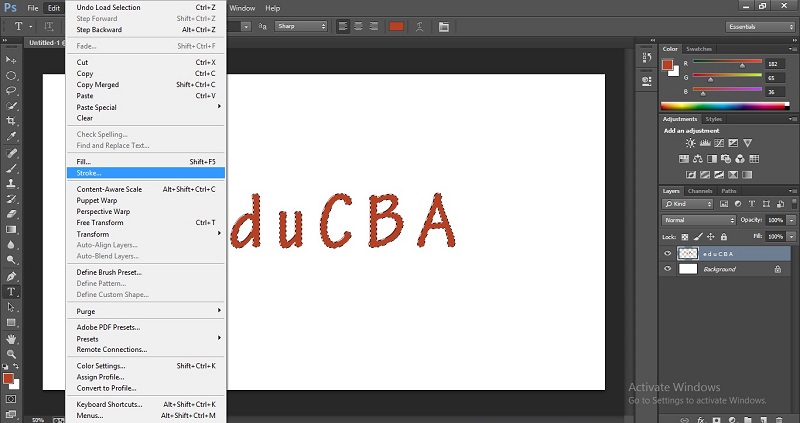Select the Dodge tool

tap(11, 260)
